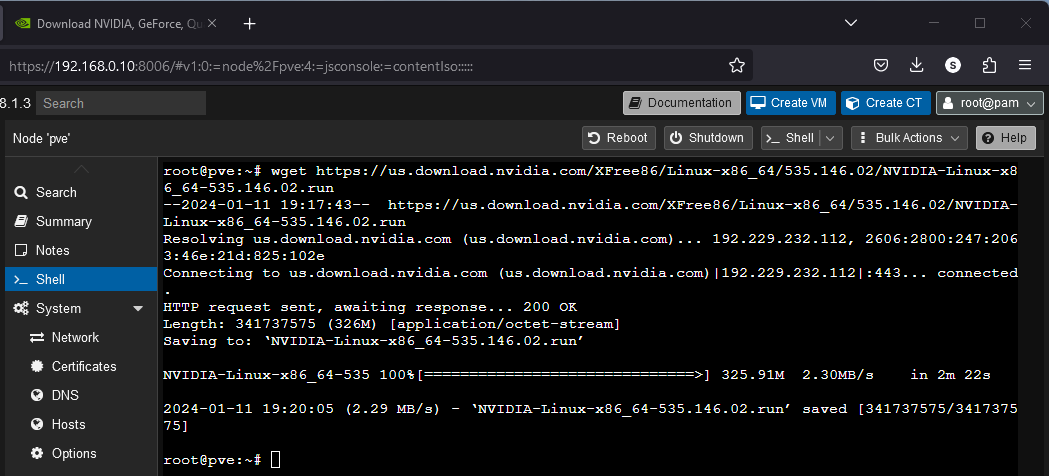Click the NVIDIA favicon on the tab
1049x476 pixels.
22,23
